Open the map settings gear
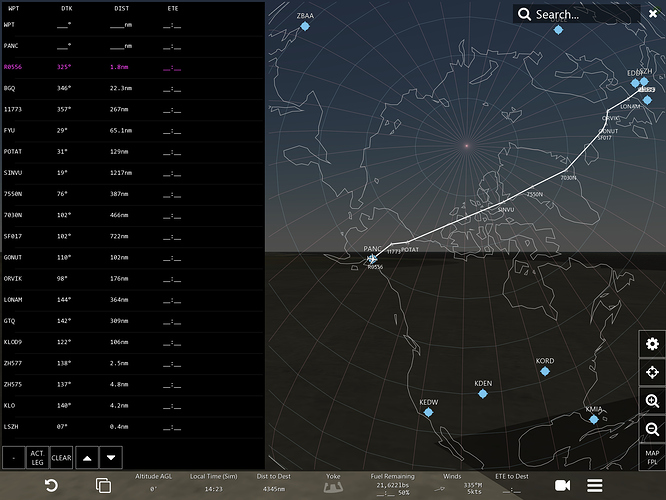The image size is (666, 500). point(652,344)
